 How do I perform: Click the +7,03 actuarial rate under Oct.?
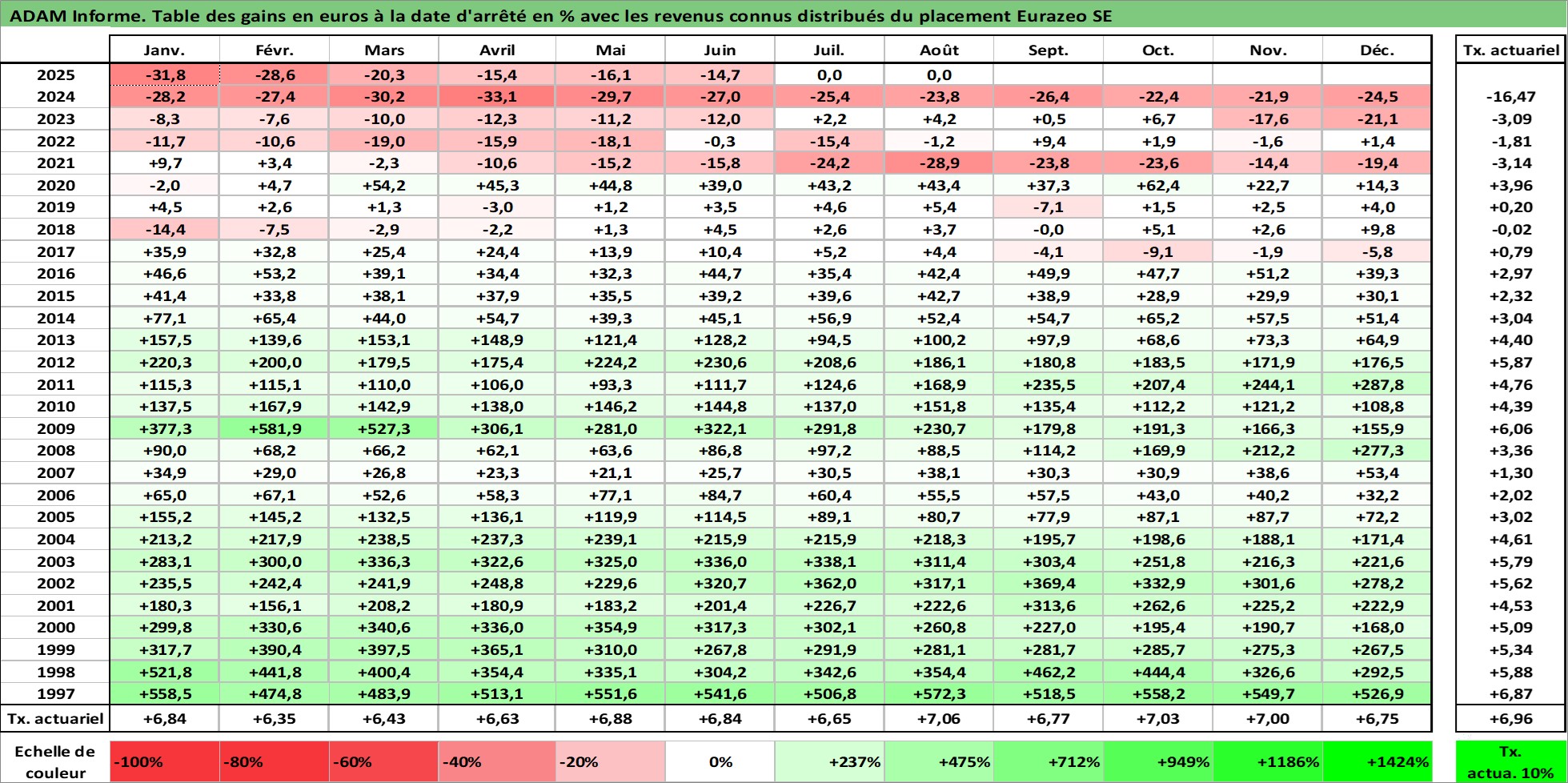[1158, 719]
